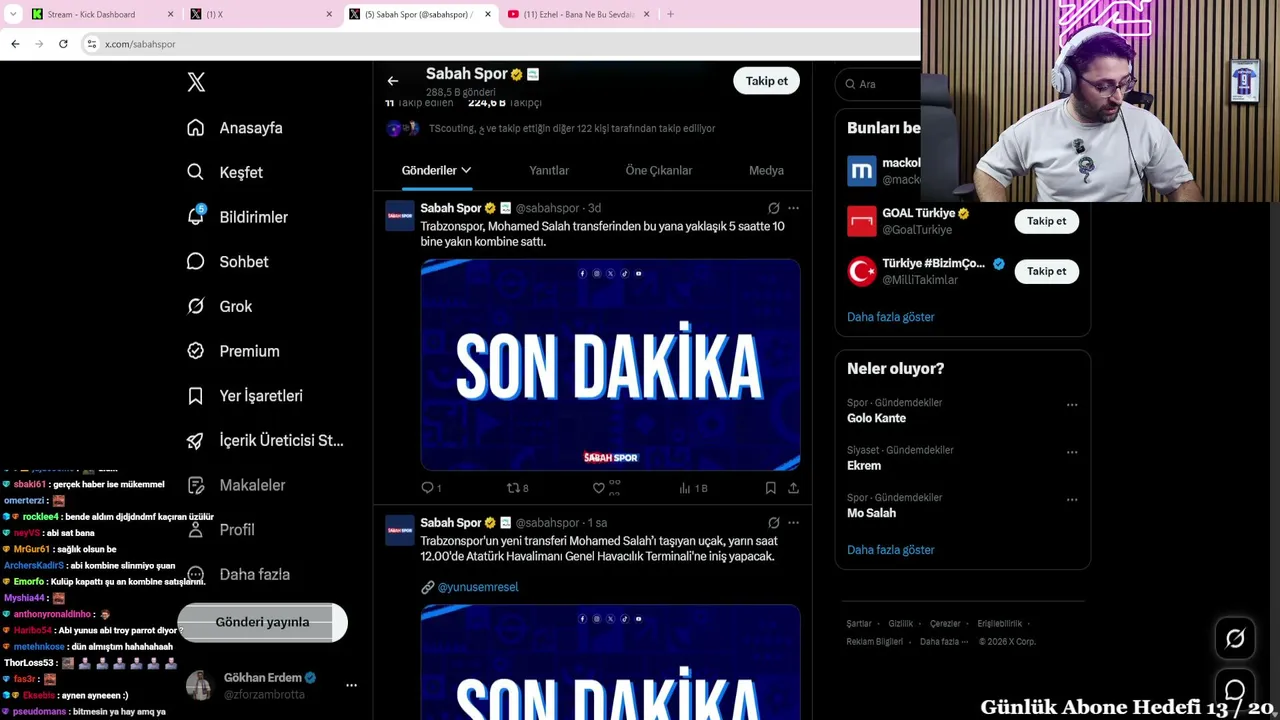Switch to the Öne Çıkanlar tab
1280x720 pixels.
(x=659, y=170)
